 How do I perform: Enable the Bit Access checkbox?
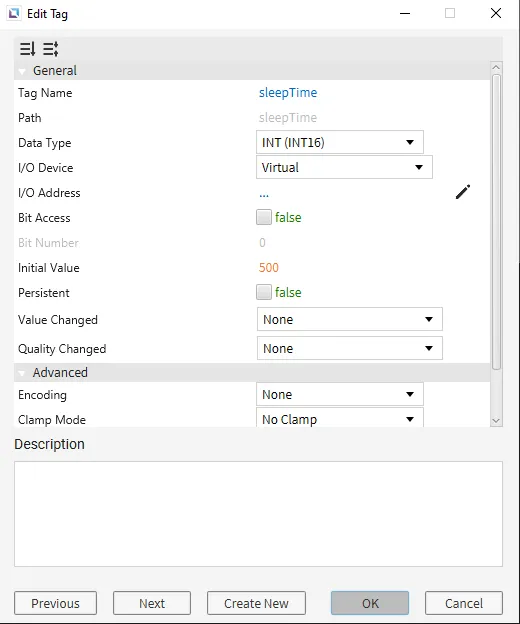264,217
